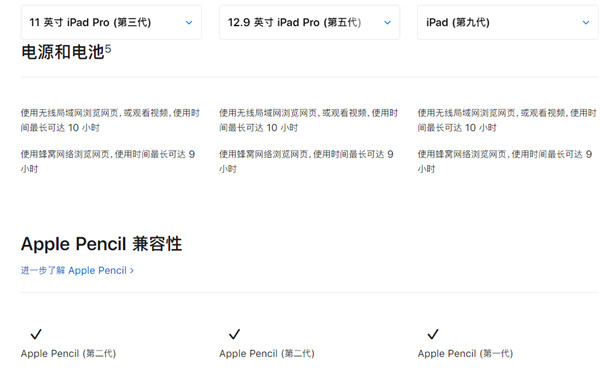Select Apple Pencil (第一代) text in iPad column
The width and height of the screenshot is (600, 375).
click(x=465, y=354)
